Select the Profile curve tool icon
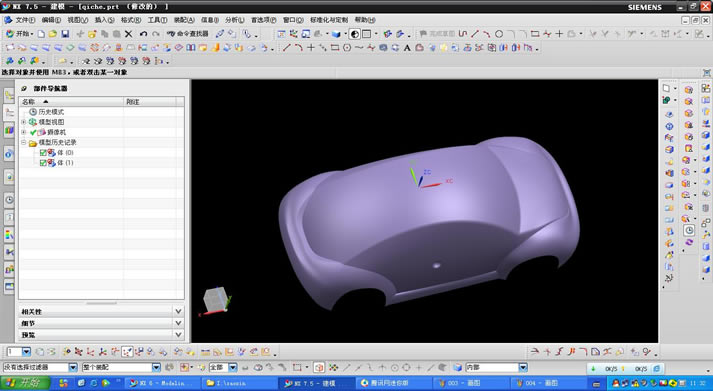The image size is (713, 391). (x=463, y=34)
